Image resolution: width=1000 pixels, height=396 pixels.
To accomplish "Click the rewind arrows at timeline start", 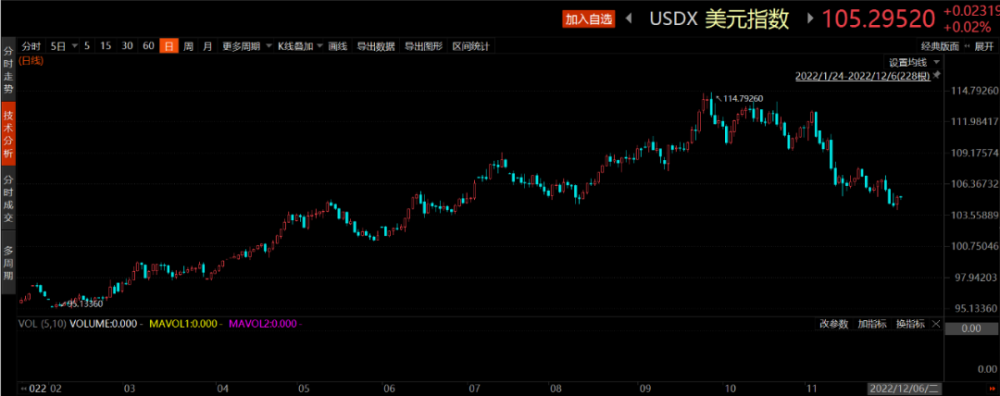I will (x=24, y=388).
